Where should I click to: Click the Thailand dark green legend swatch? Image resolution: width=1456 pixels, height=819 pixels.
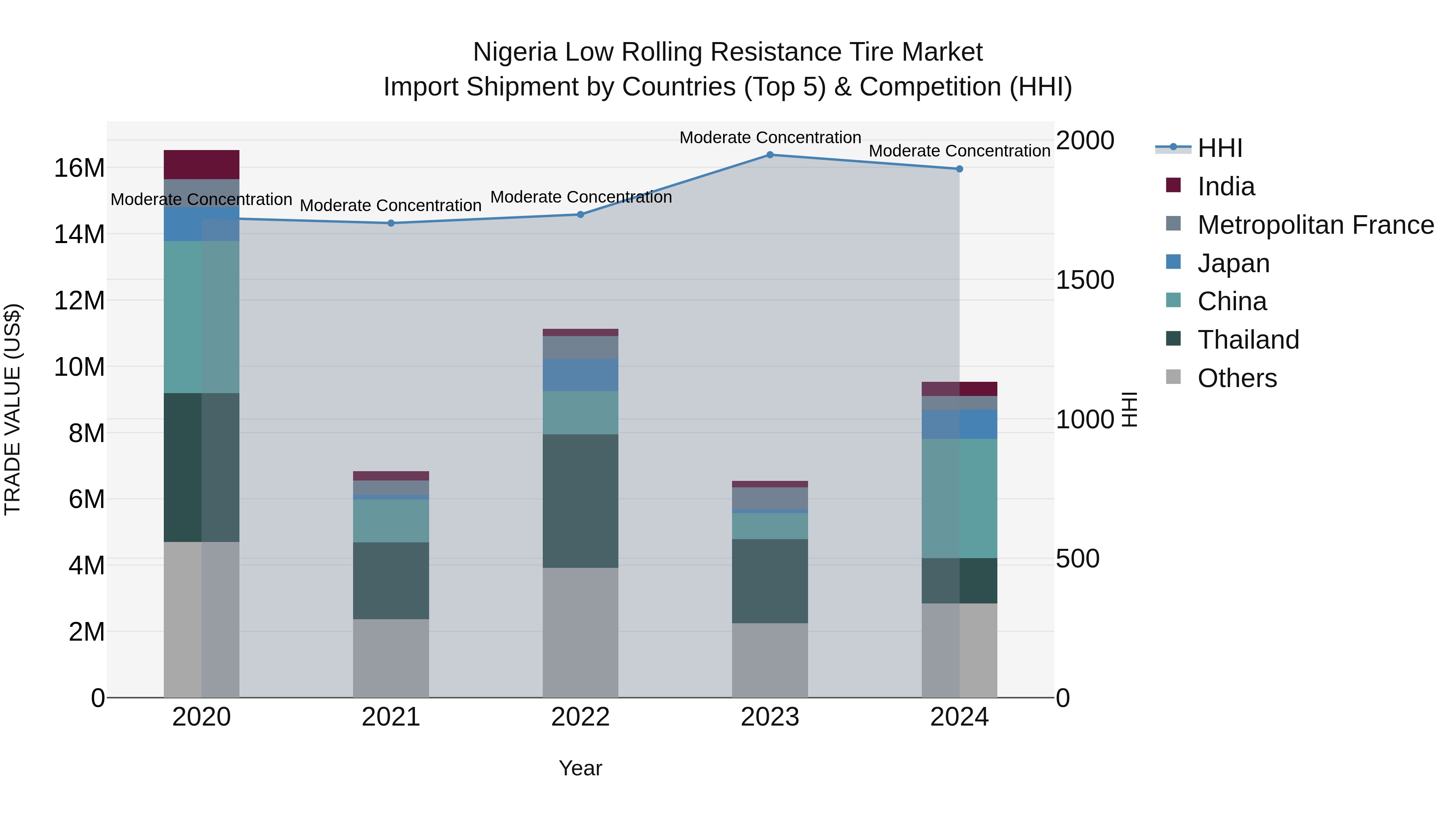1173,339
